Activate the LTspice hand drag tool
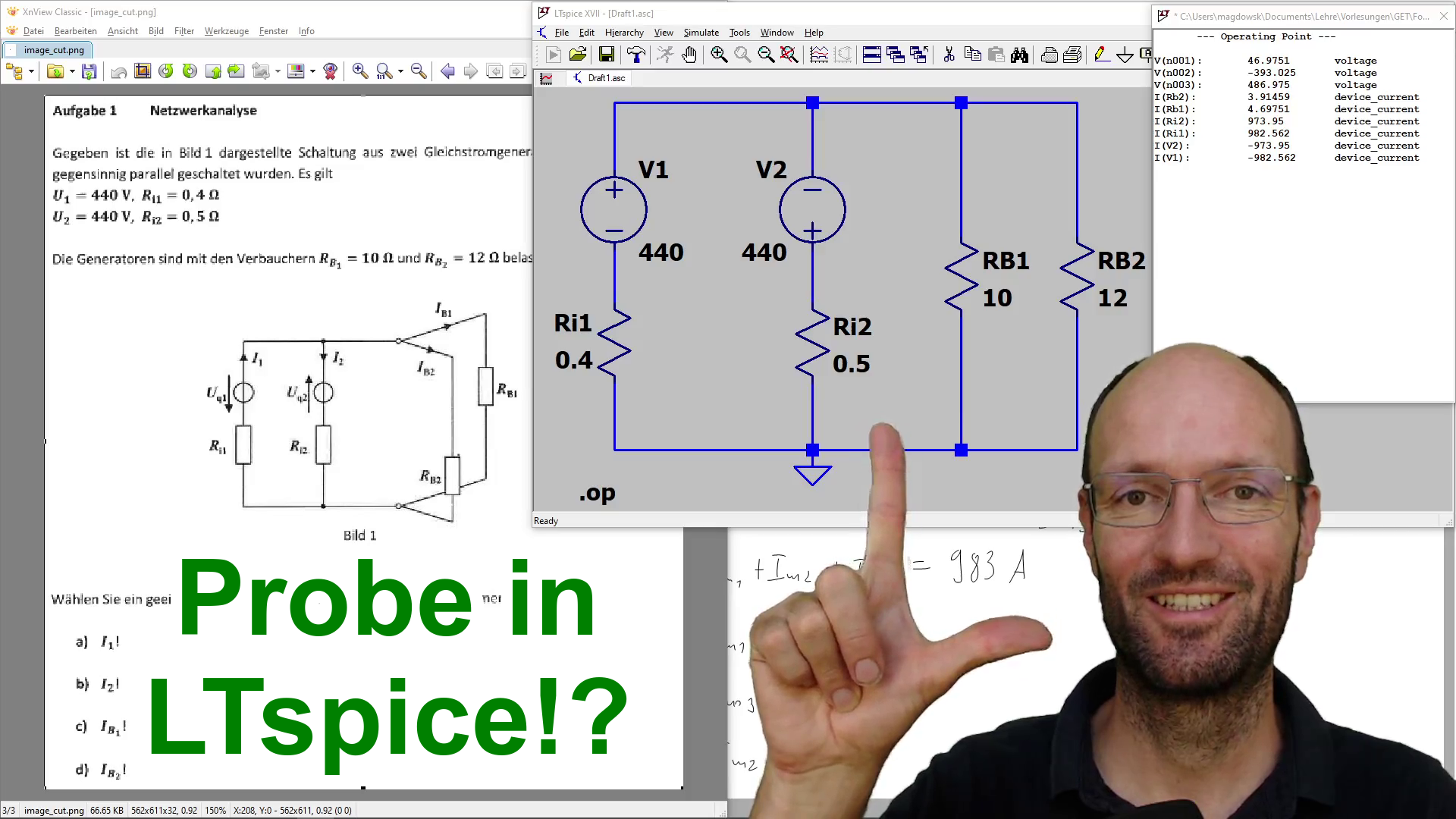The image size is (1456, 819). 689,55
